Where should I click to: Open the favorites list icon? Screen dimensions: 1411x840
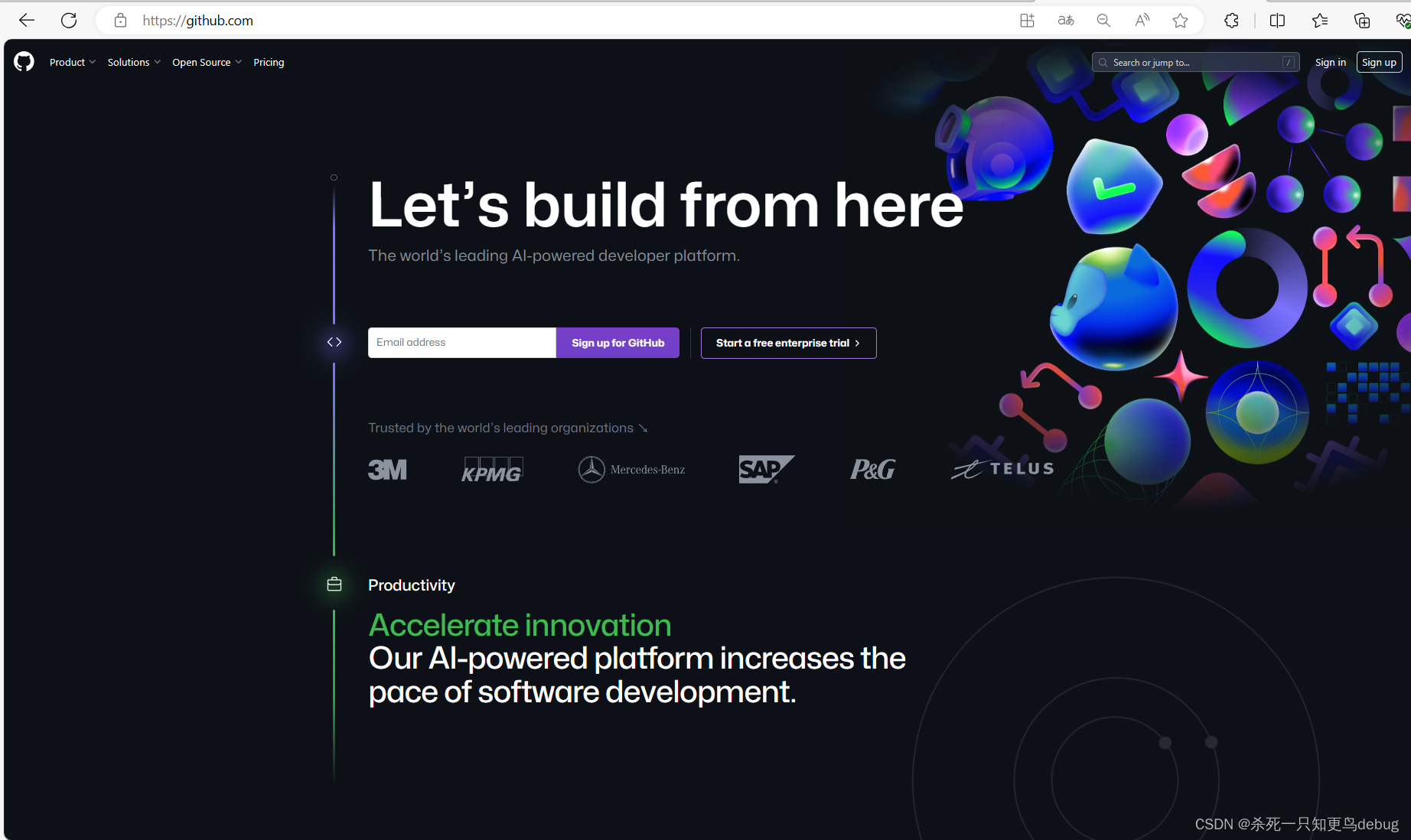1320,21
